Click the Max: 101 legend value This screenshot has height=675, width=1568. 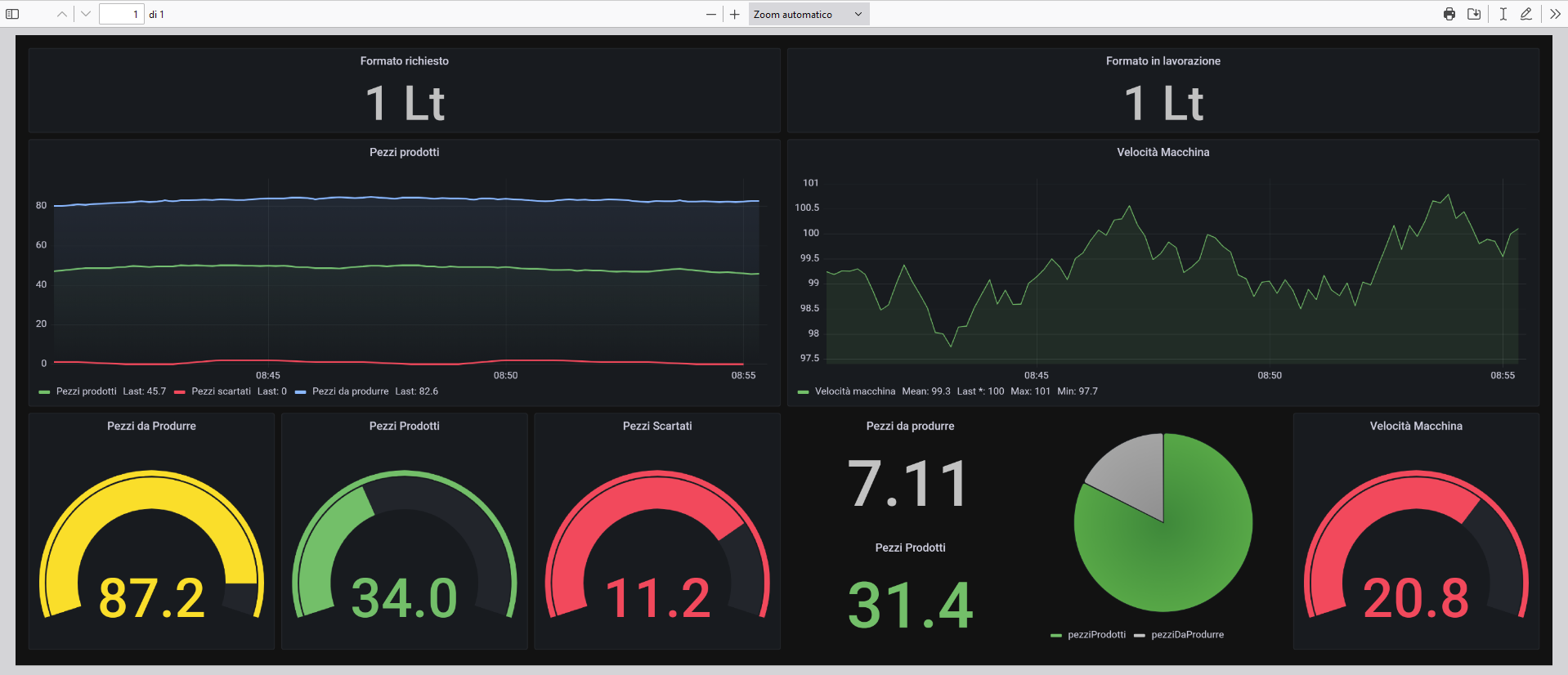pyautogui.click(x=1030, y=391)
